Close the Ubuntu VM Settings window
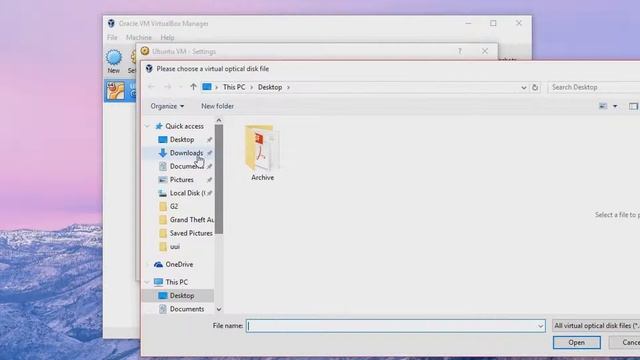Image resolution: width=640 pixels, height=360 pixels. point(484,51)
